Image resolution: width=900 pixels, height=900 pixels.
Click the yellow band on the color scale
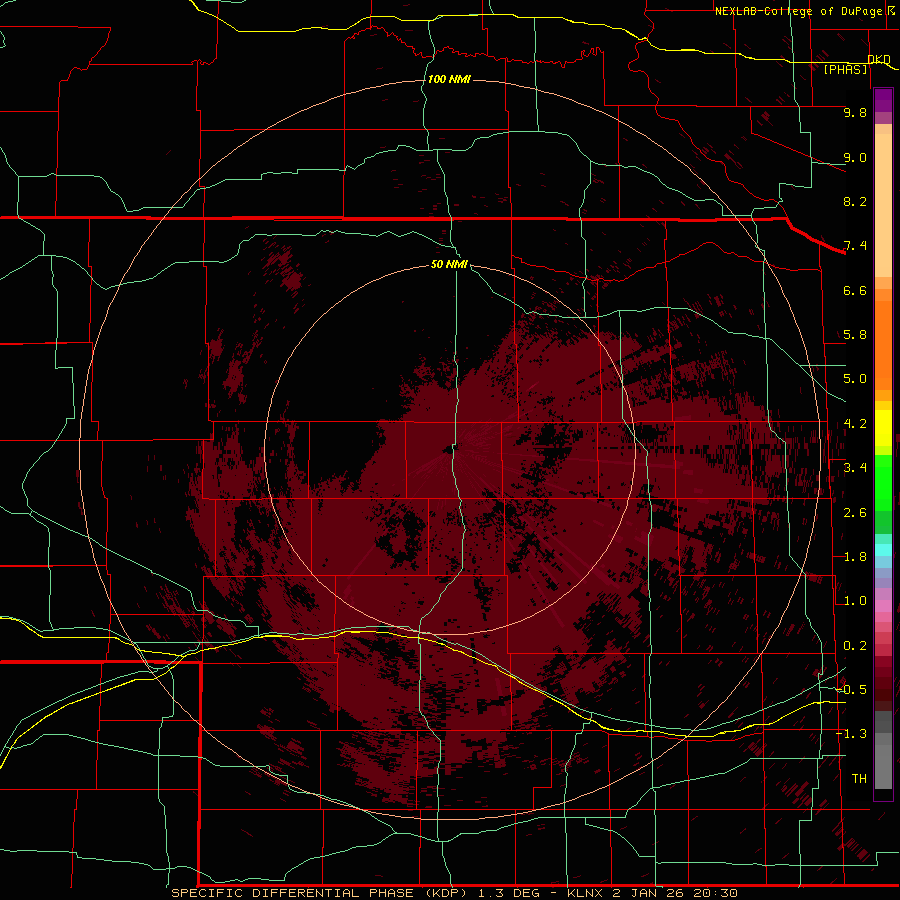click(883, 428)
